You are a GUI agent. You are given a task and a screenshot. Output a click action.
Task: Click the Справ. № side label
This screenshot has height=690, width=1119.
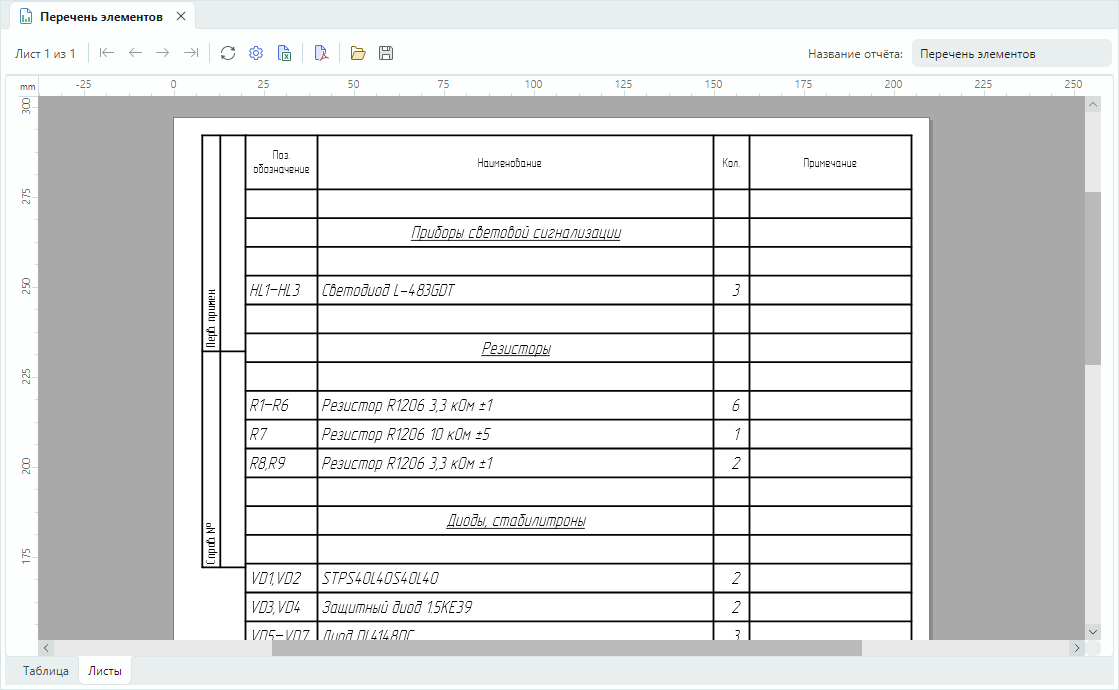coord(211,544)
